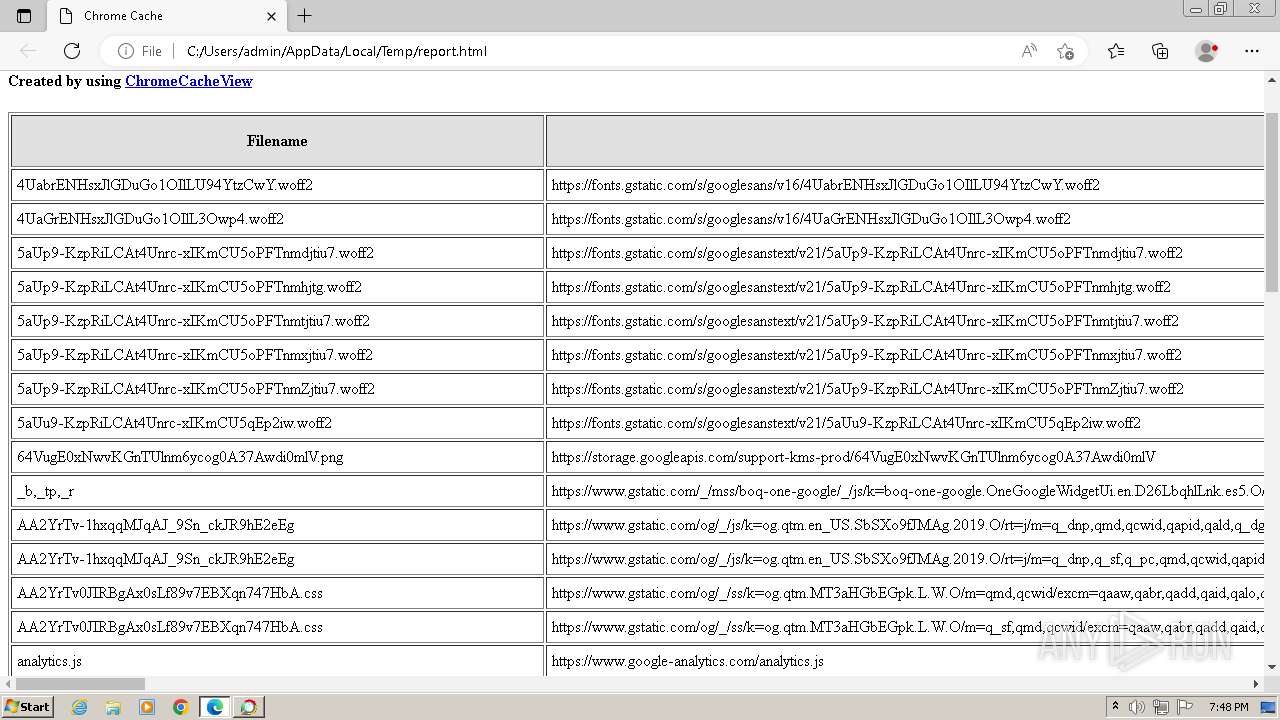View site information File icon
This screenshot has width=1280, height=720.
[x=140, y=51]
